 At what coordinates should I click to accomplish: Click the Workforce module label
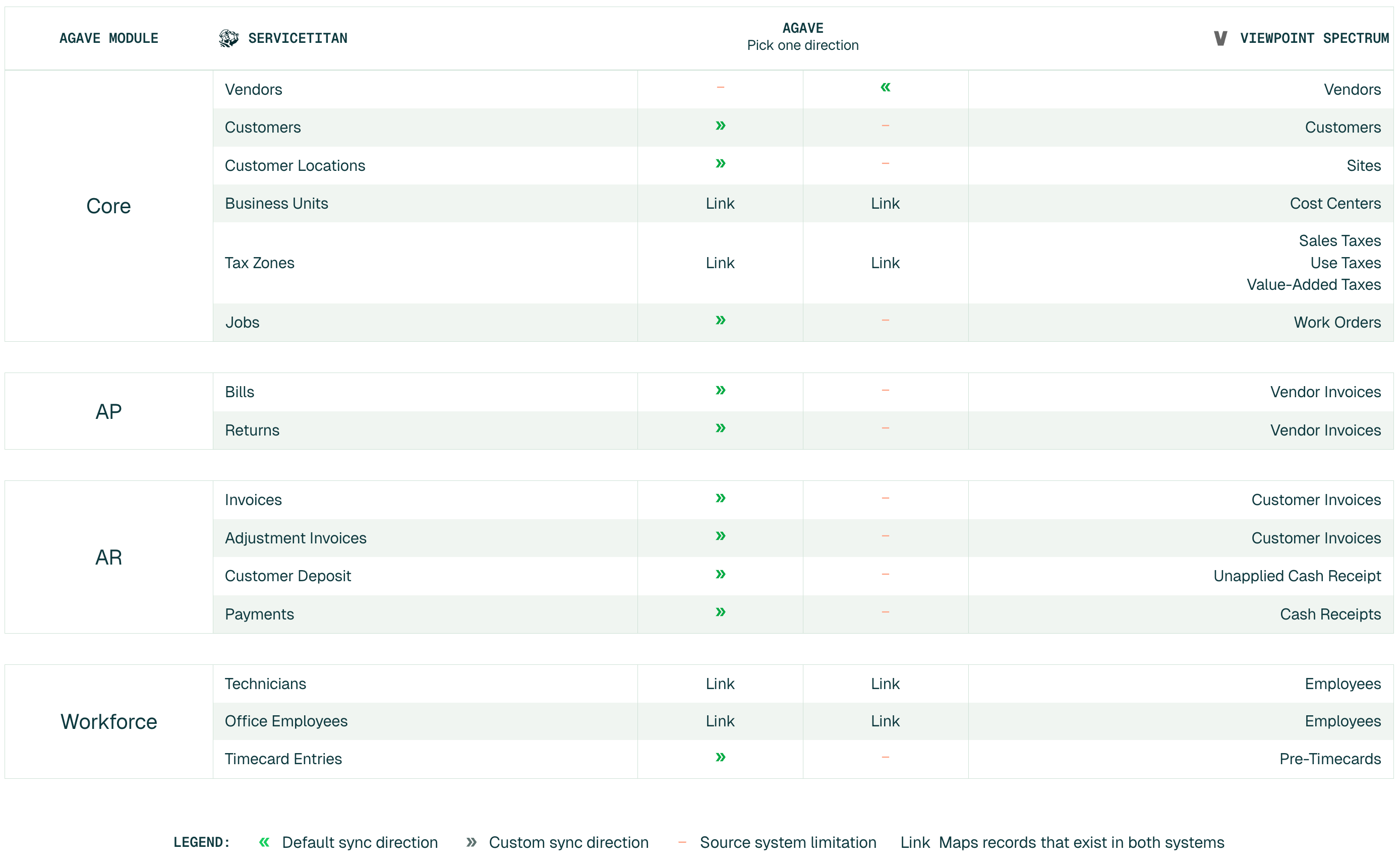[109, 721]
